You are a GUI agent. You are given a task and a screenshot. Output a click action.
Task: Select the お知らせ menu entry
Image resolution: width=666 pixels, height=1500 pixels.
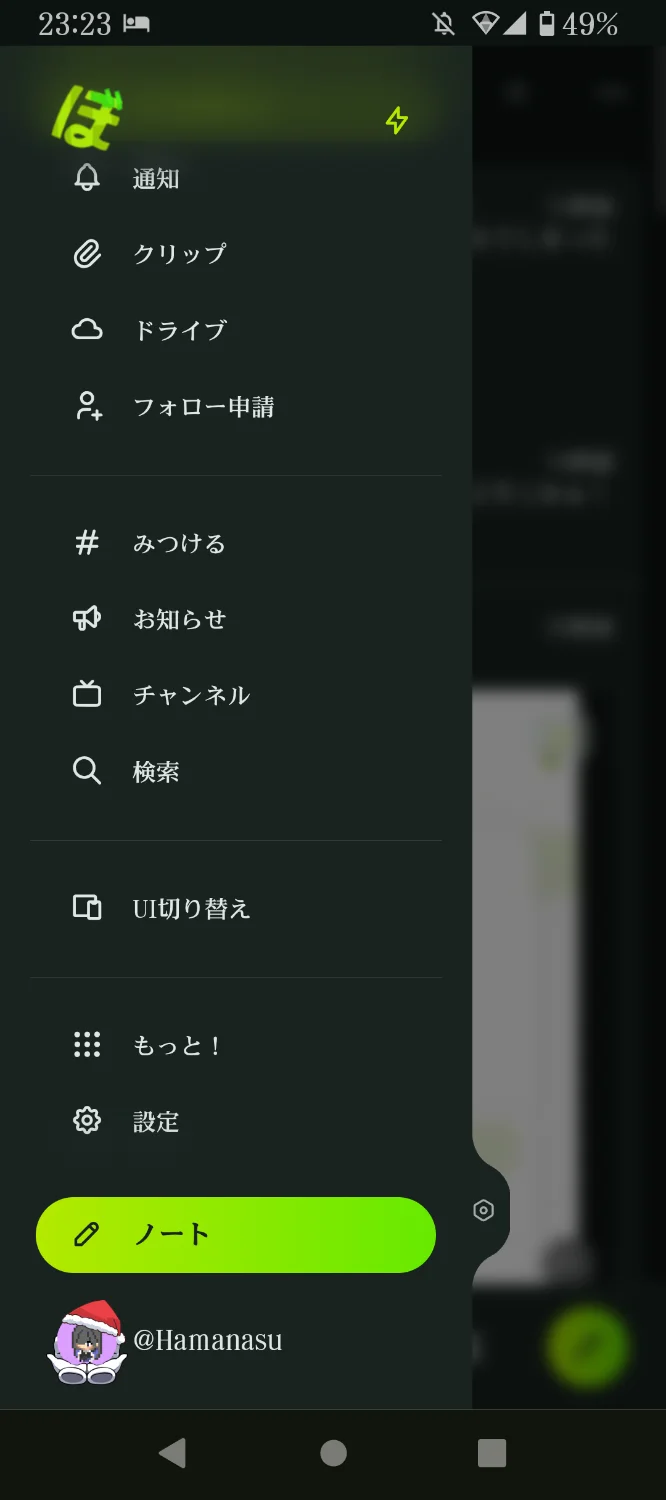coord(180,619)
